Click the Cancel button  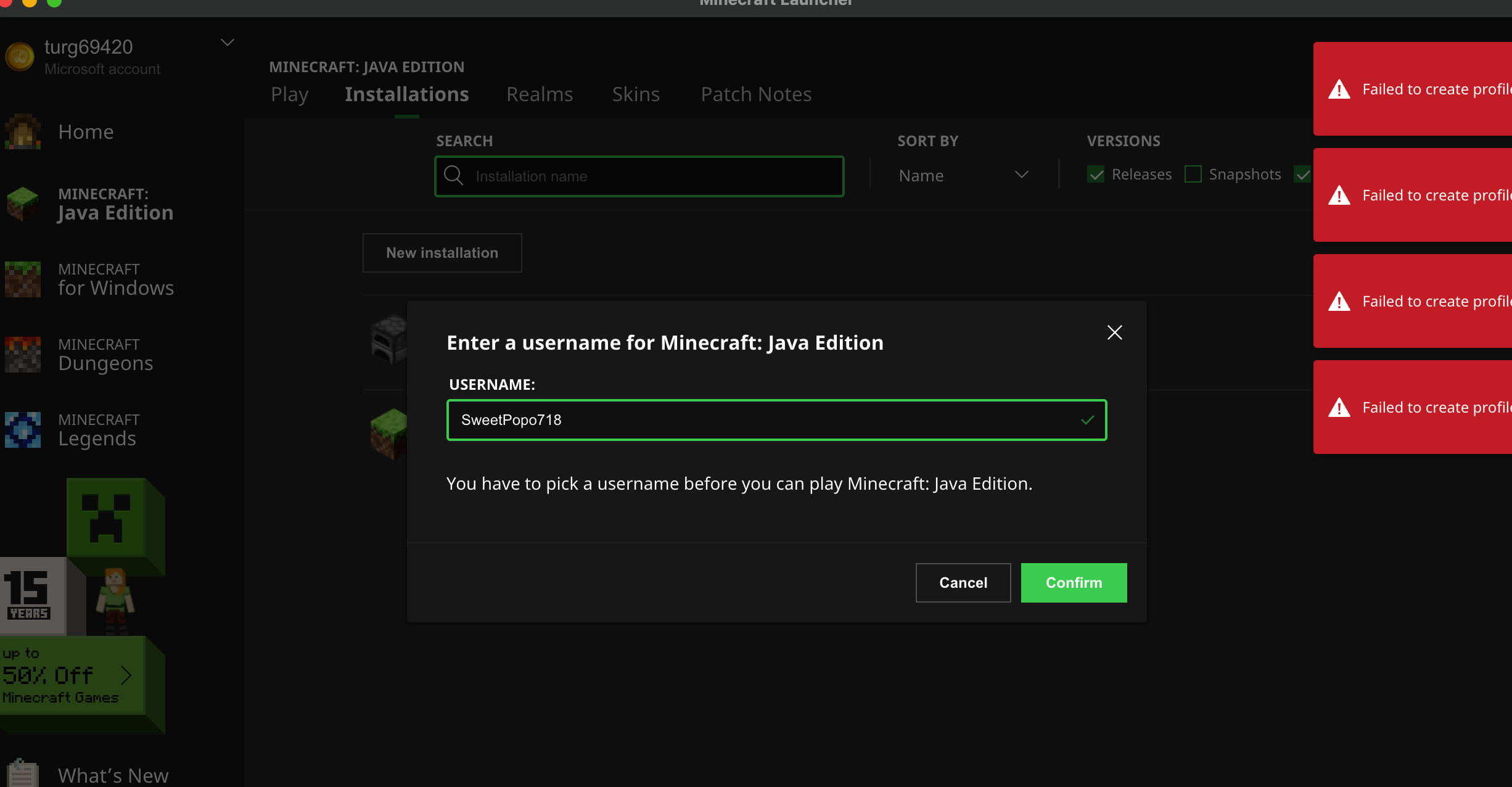[x=963, y=583]
